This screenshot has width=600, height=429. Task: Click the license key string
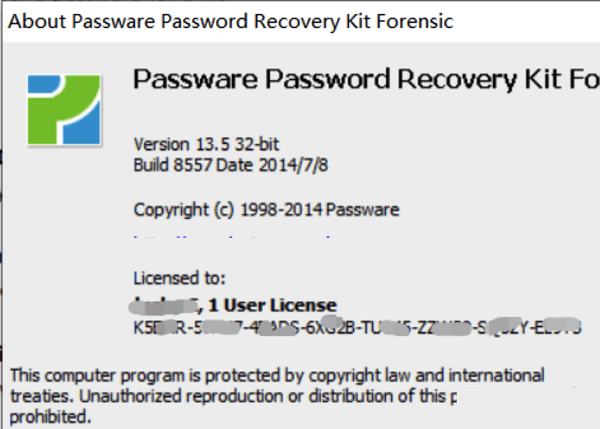(357, 328)
